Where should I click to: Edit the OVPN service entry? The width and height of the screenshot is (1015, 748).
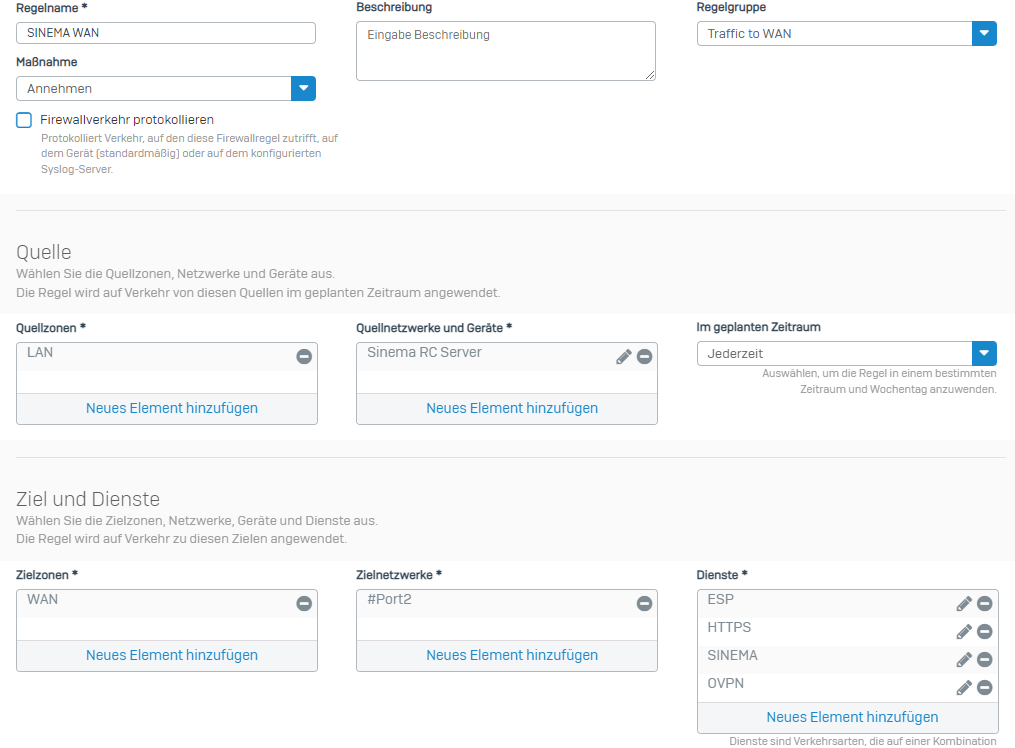(964, 687)
